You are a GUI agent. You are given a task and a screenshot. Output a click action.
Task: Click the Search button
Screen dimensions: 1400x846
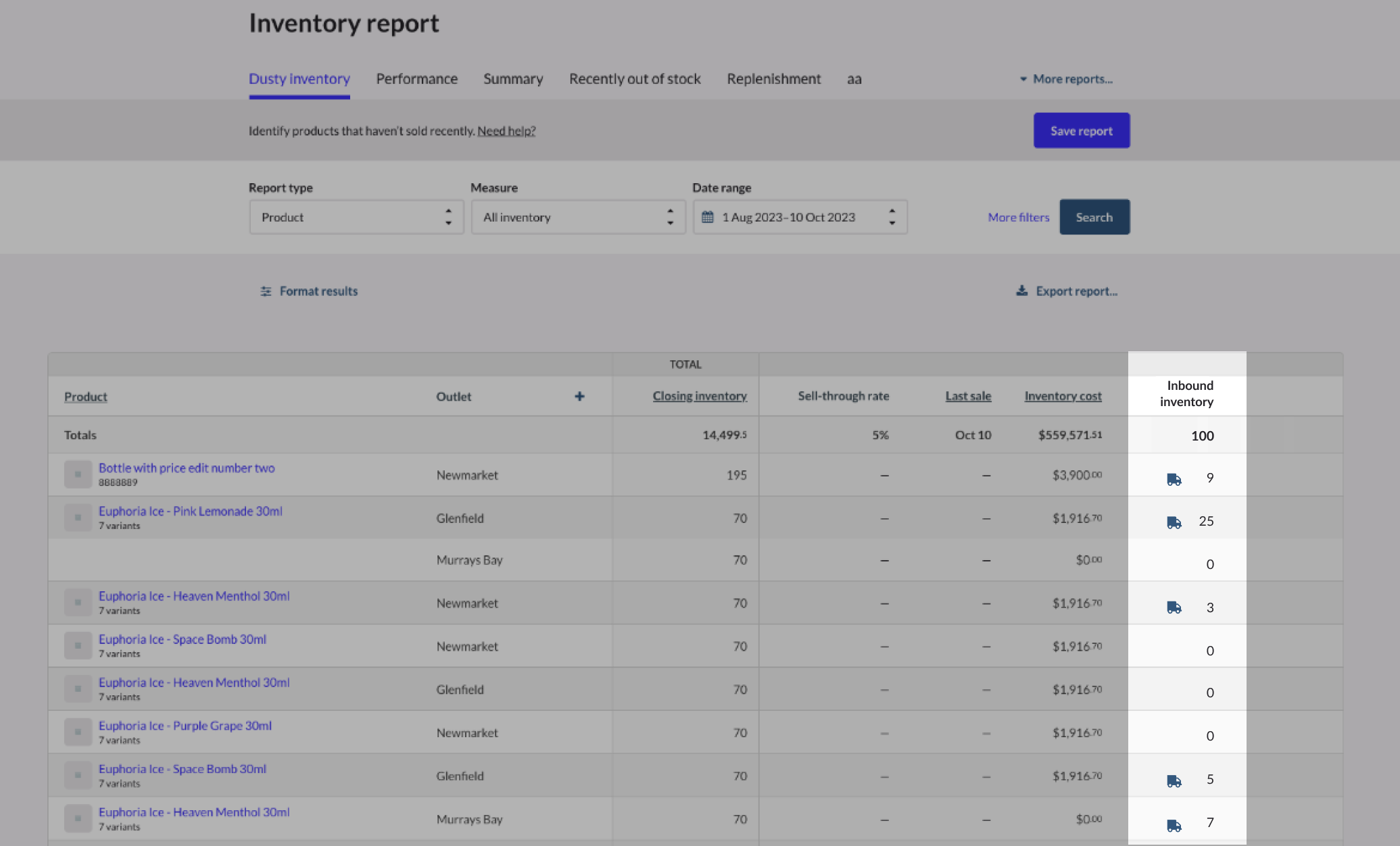click(1094, 217)
